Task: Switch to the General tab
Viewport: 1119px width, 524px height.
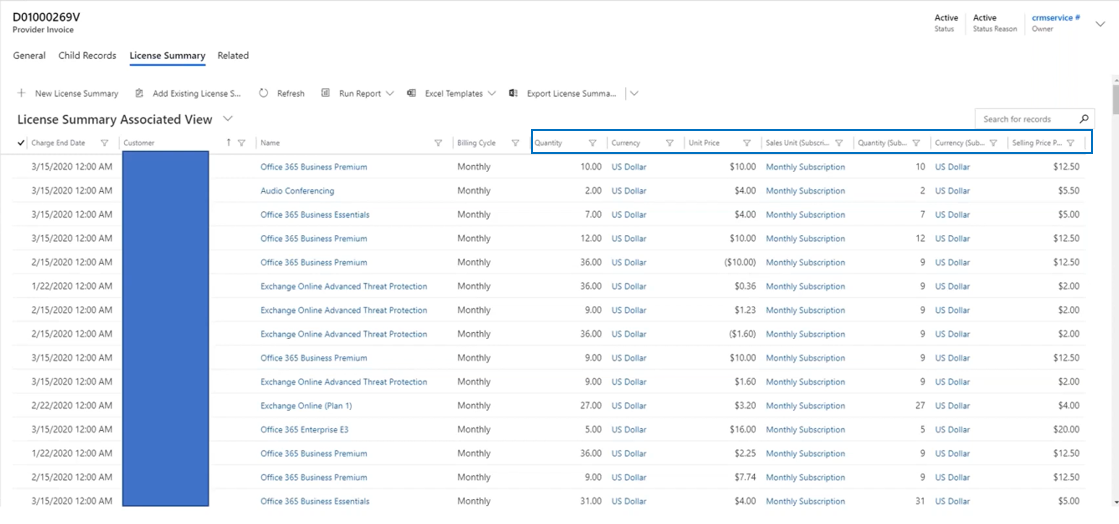Action: coord(29,56)
